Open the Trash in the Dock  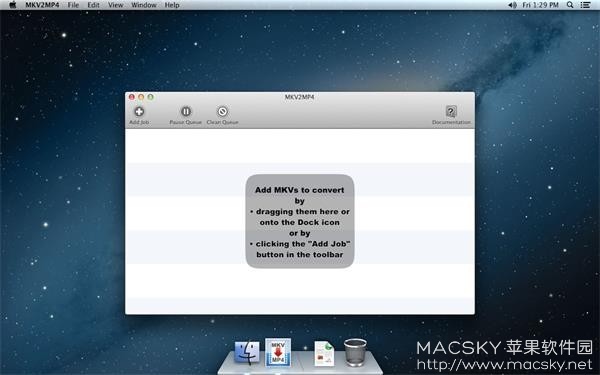[x=355, y=352]
